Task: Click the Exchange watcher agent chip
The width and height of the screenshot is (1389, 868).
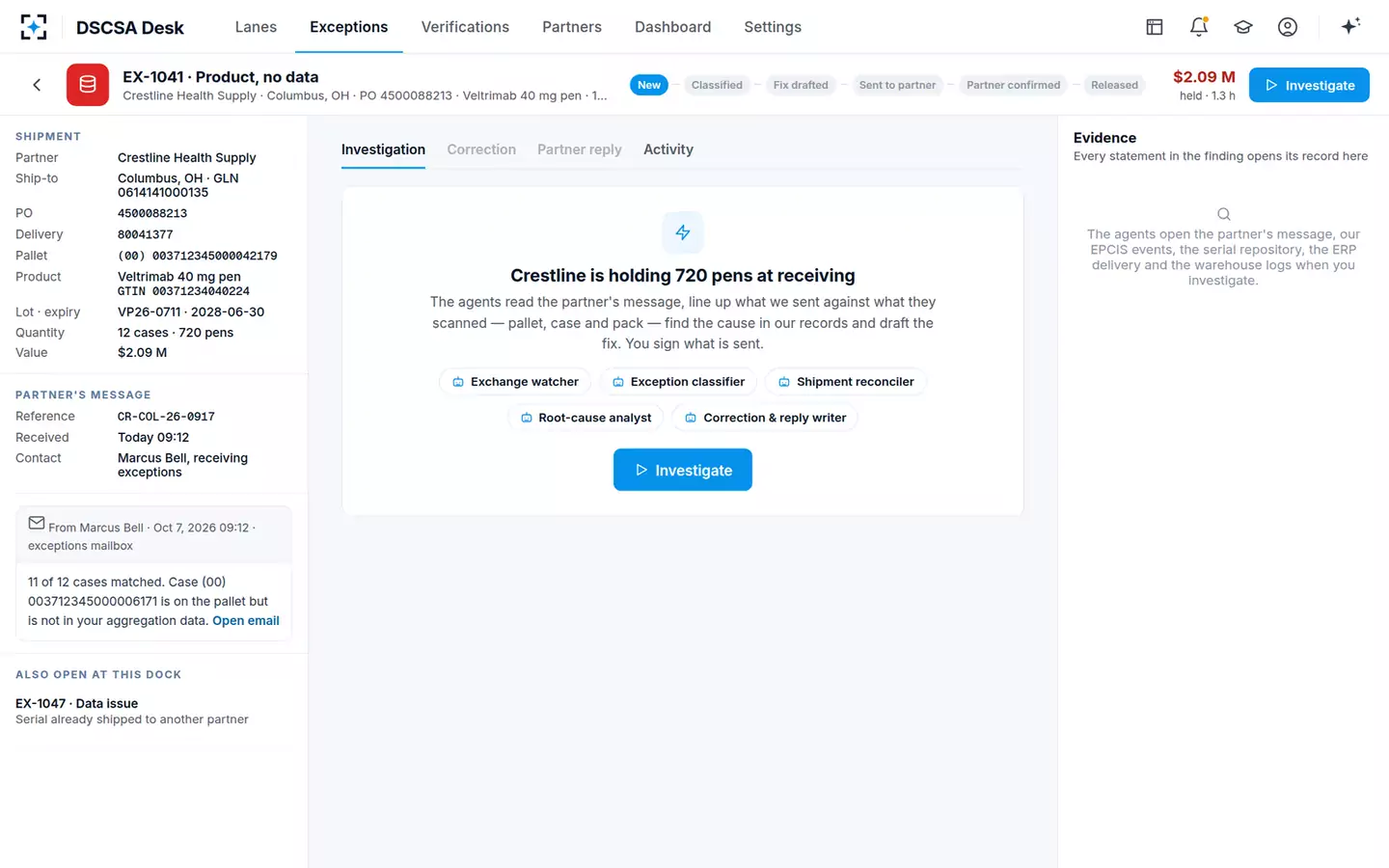Action: [515, 382]
